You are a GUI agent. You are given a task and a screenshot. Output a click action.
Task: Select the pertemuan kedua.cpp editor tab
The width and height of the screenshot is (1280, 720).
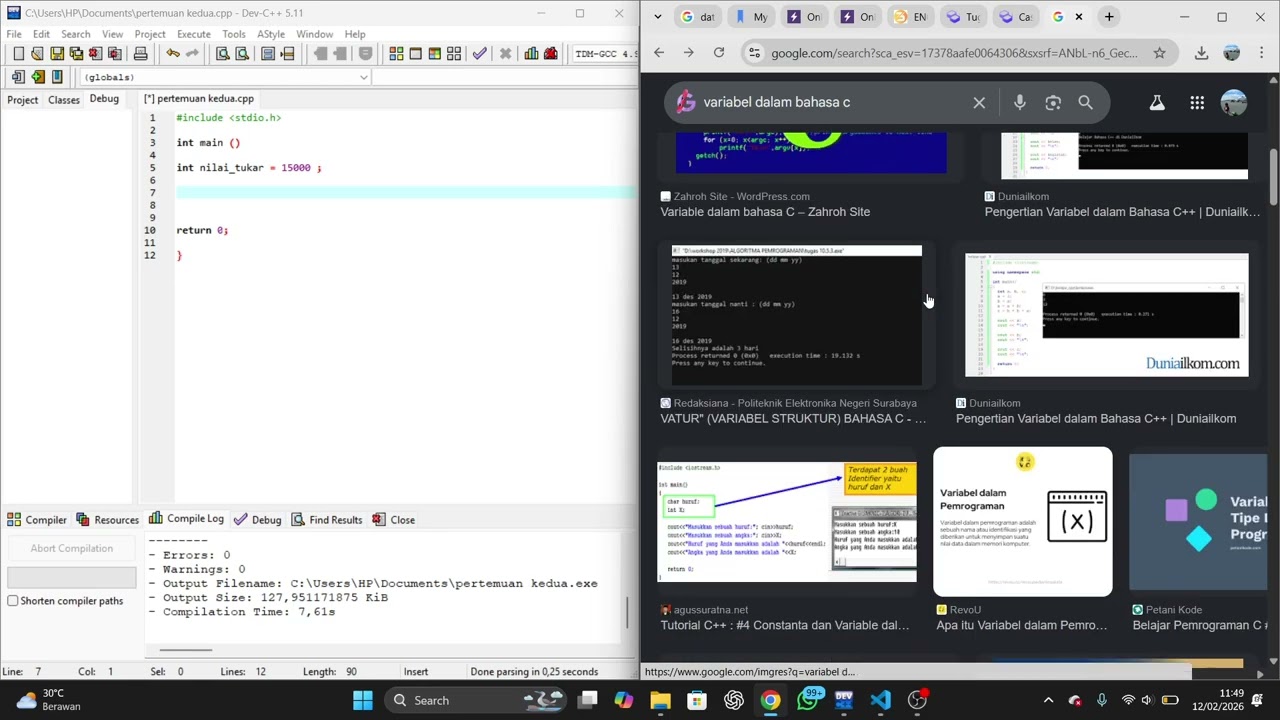point(198,99)
